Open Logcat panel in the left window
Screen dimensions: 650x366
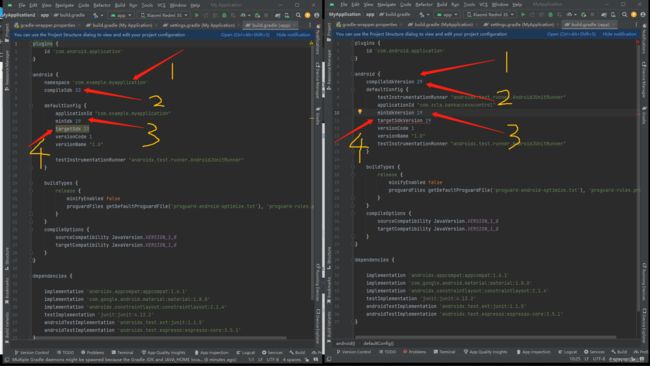[245, 352]
